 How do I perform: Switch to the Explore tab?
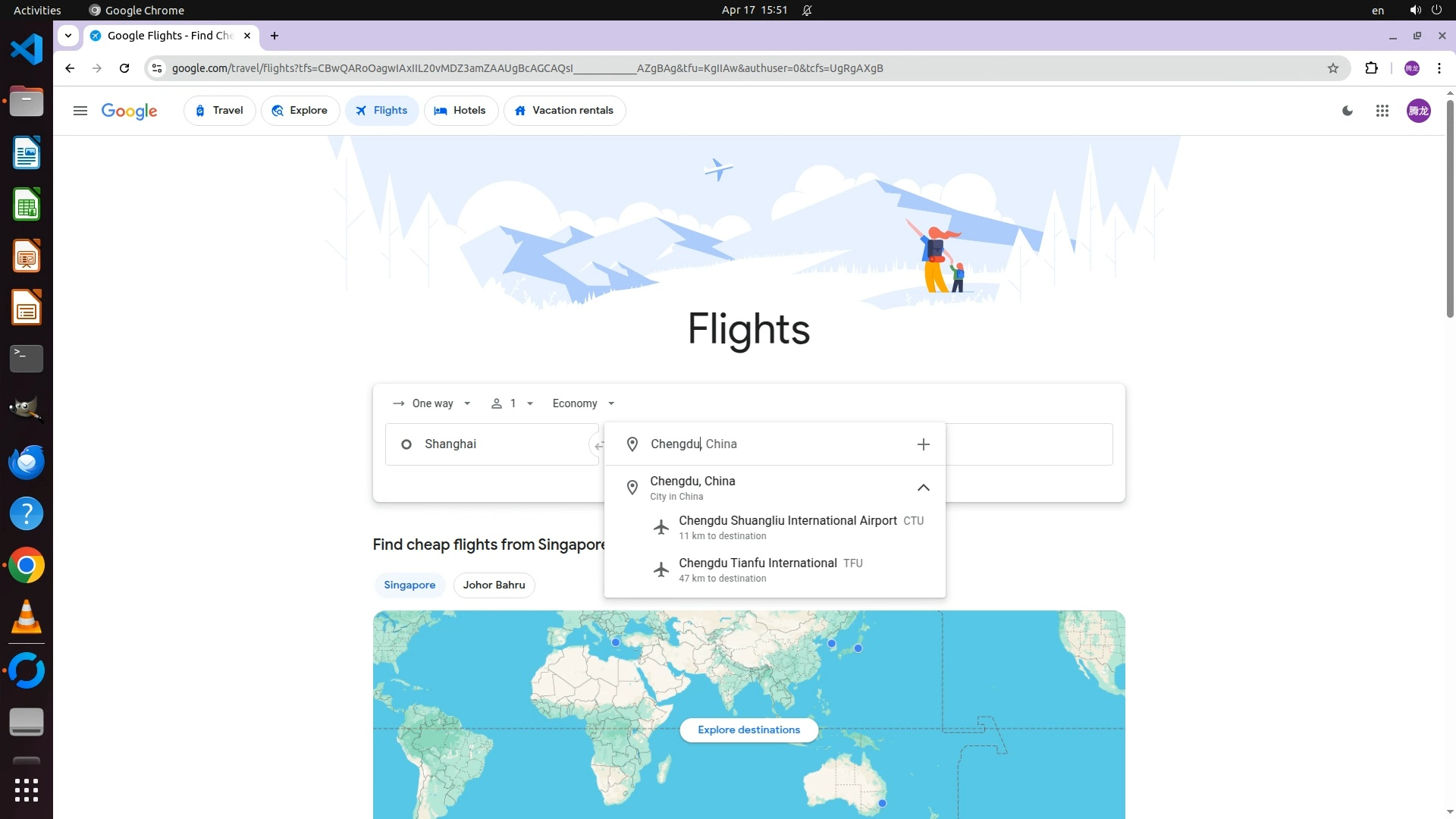[x=300, y=111]
